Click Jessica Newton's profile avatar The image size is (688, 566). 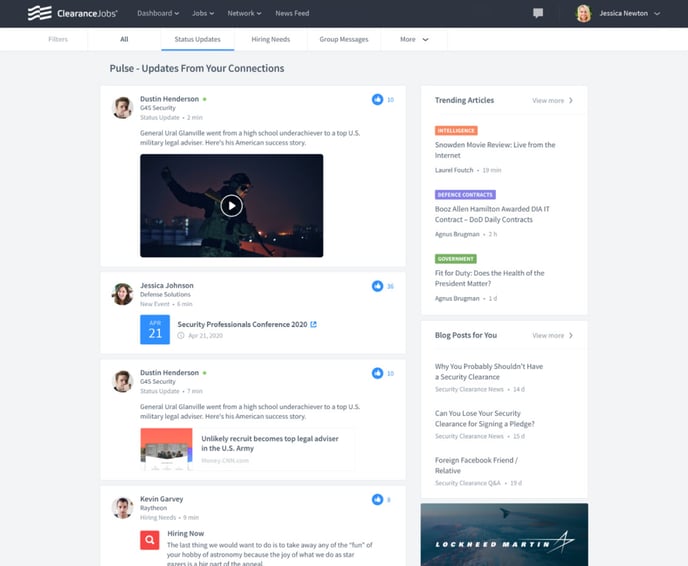[584, 13]
